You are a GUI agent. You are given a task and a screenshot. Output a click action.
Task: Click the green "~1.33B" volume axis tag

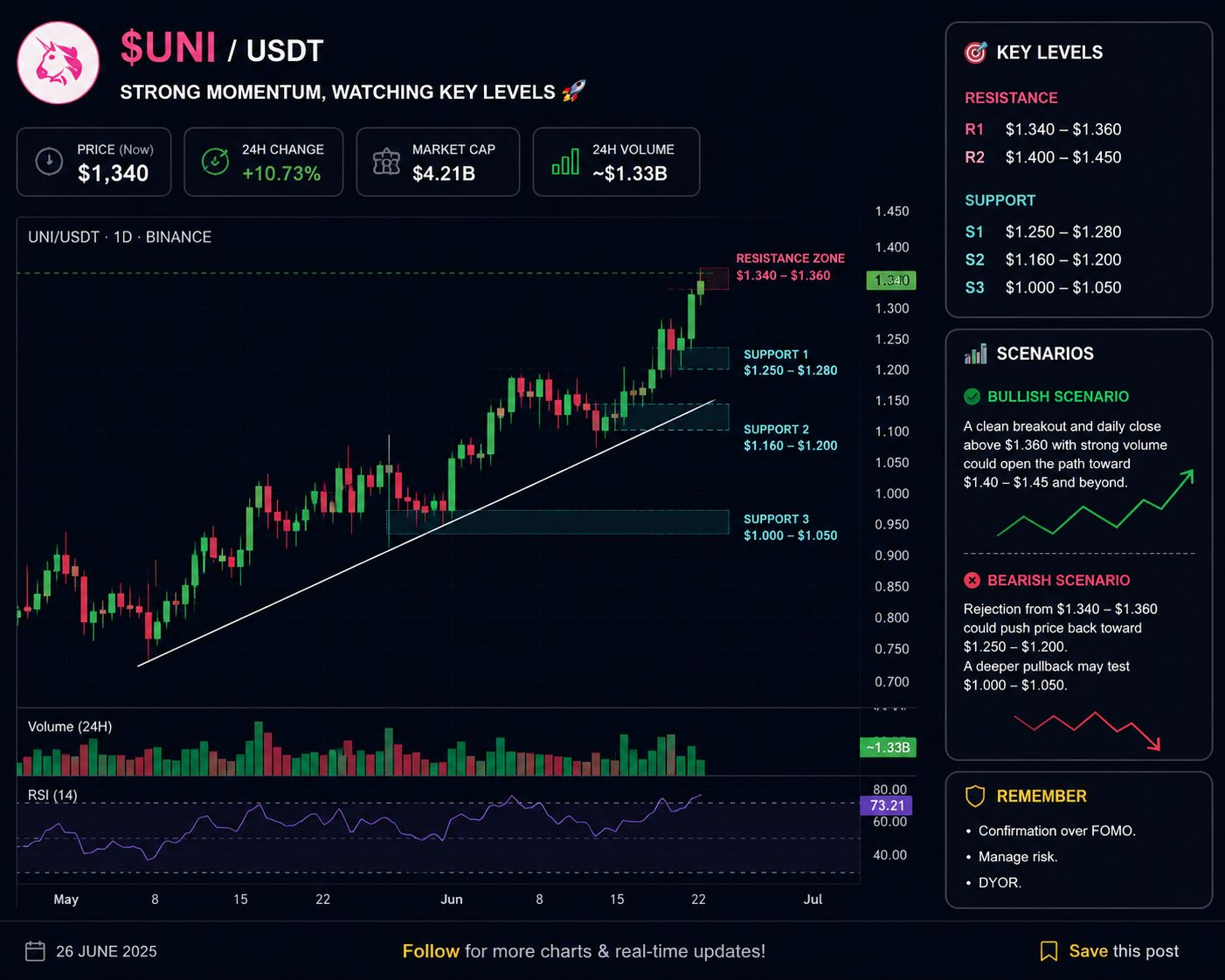point(888,748)
